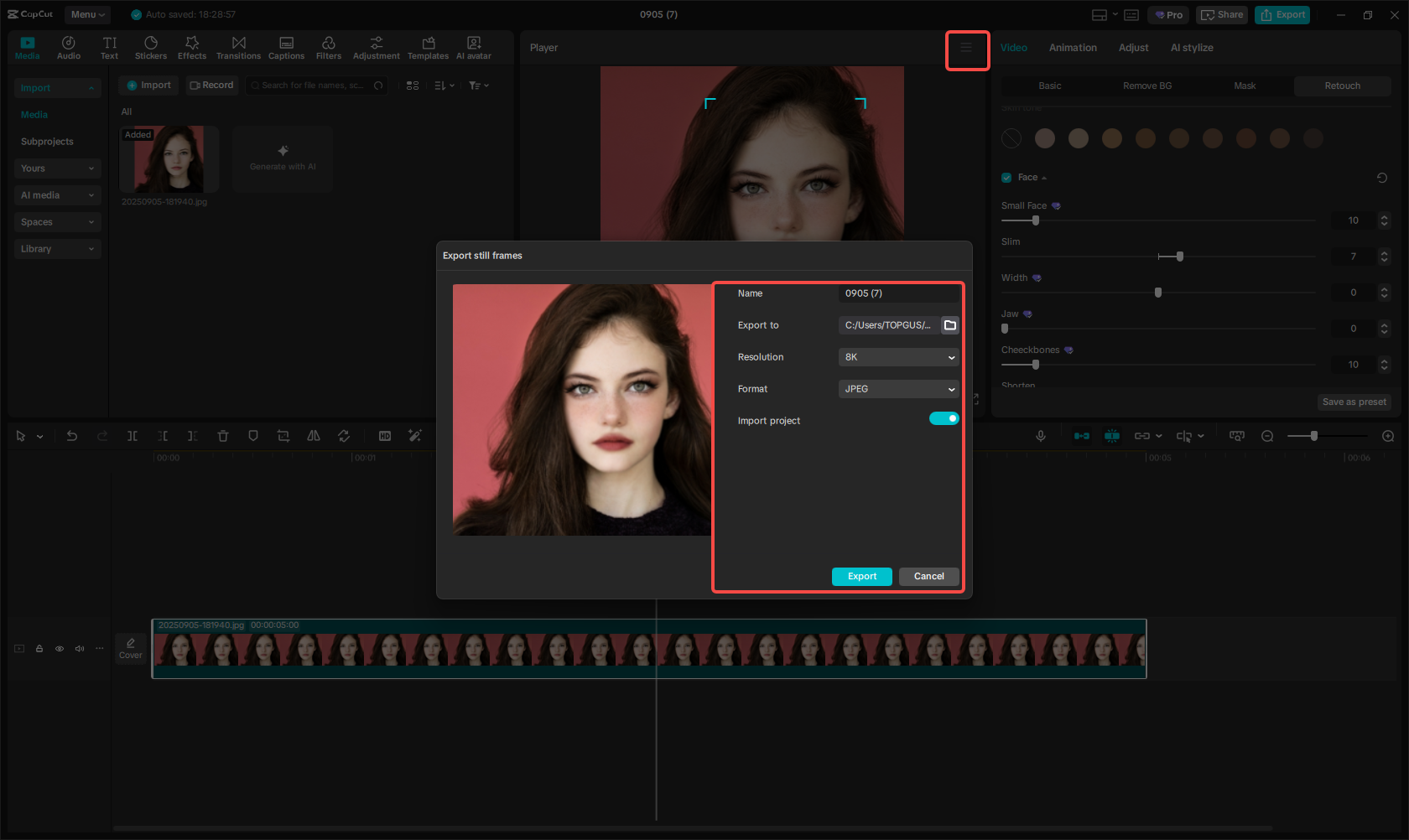
Task: Switch to the Animation tab
Action: [x=1073, y=48]
